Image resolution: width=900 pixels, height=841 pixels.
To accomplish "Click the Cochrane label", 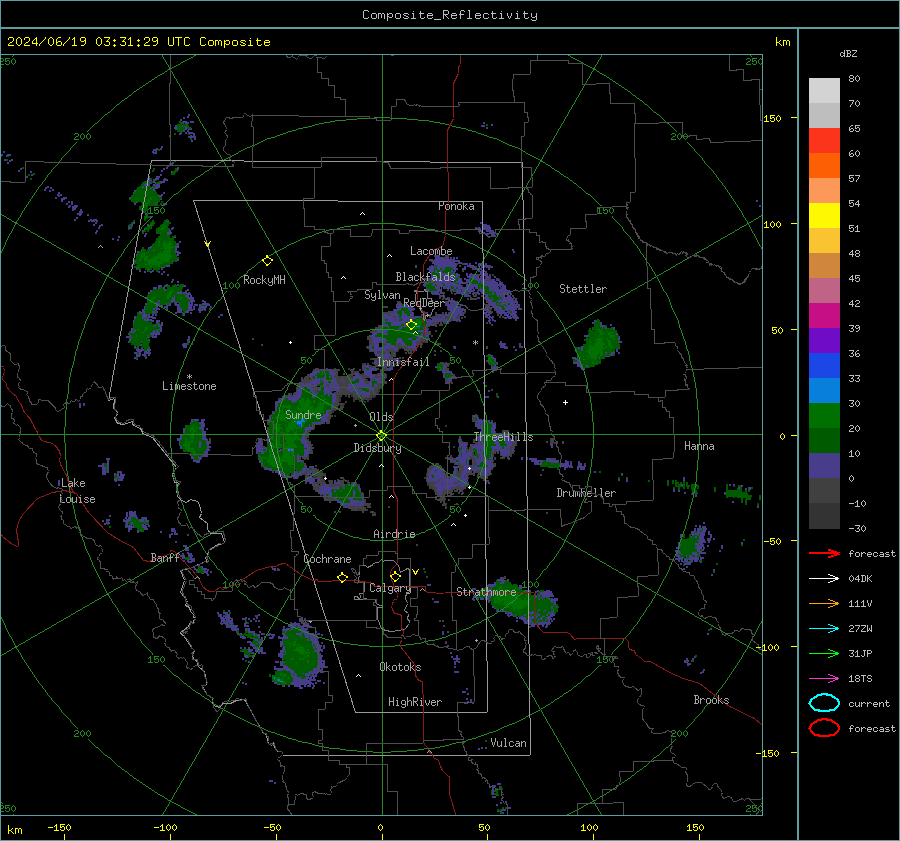I will 327,559.
